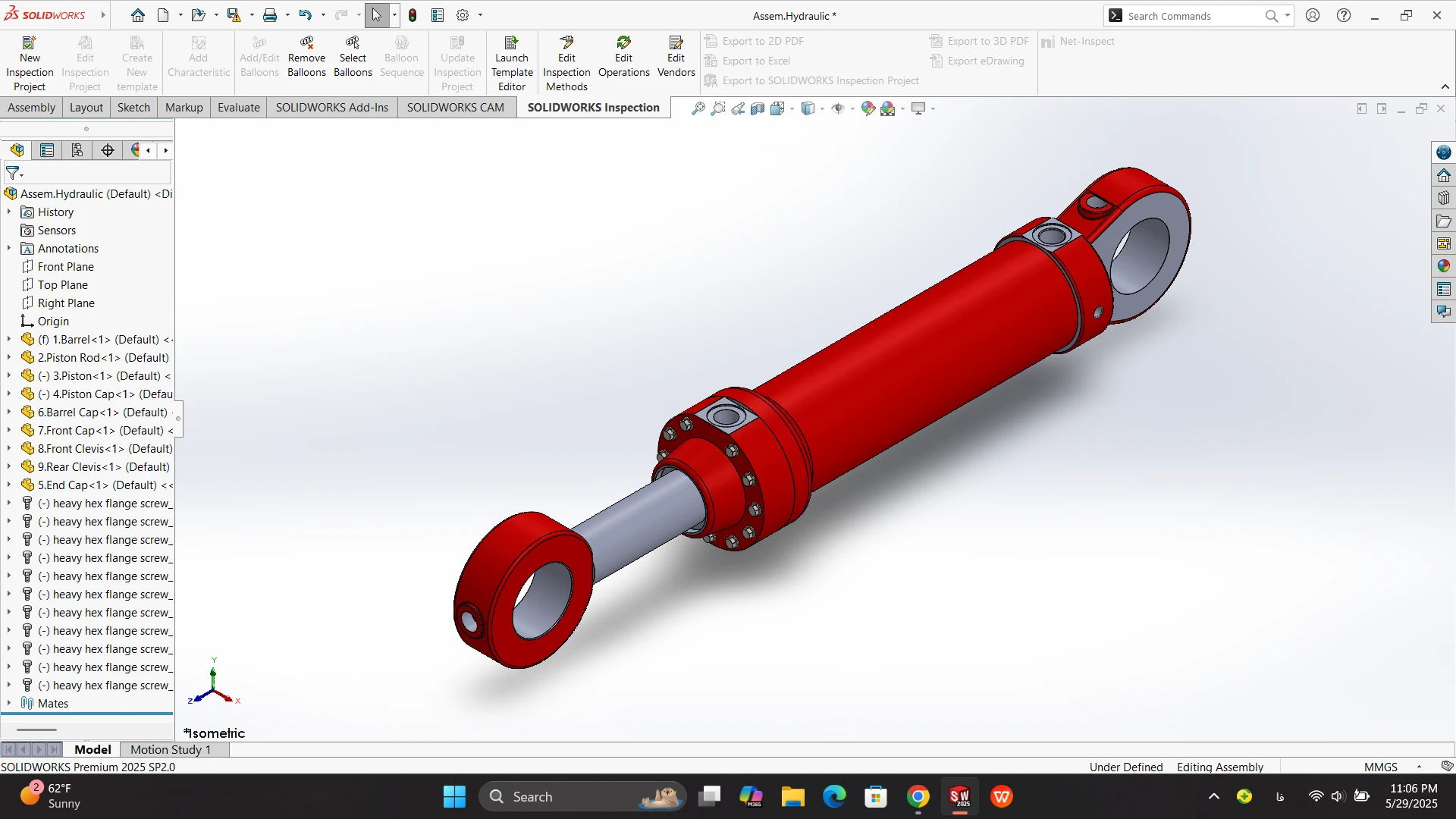Select Right Plane in the tree

[x=66, y=303]
